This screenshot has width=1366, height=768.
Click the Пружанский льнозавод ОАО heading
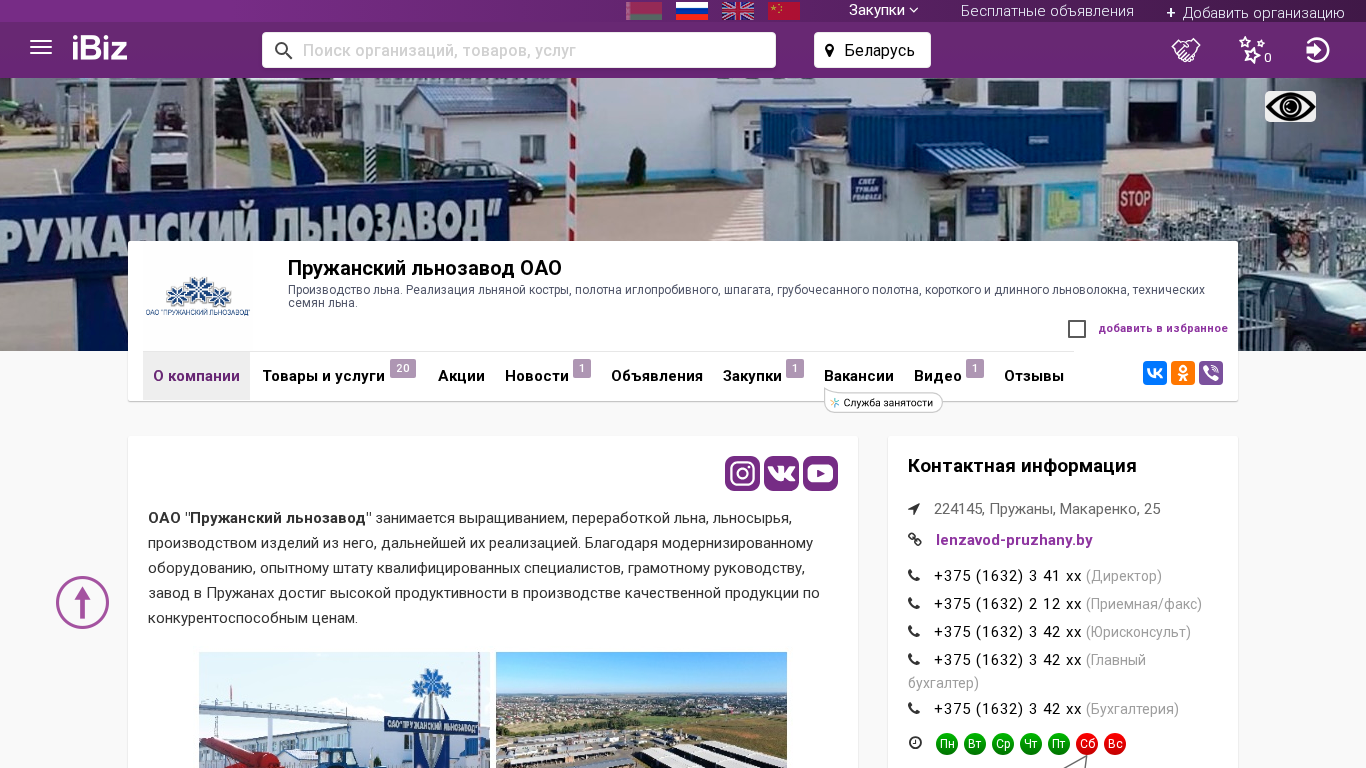[x=425, y=268]
